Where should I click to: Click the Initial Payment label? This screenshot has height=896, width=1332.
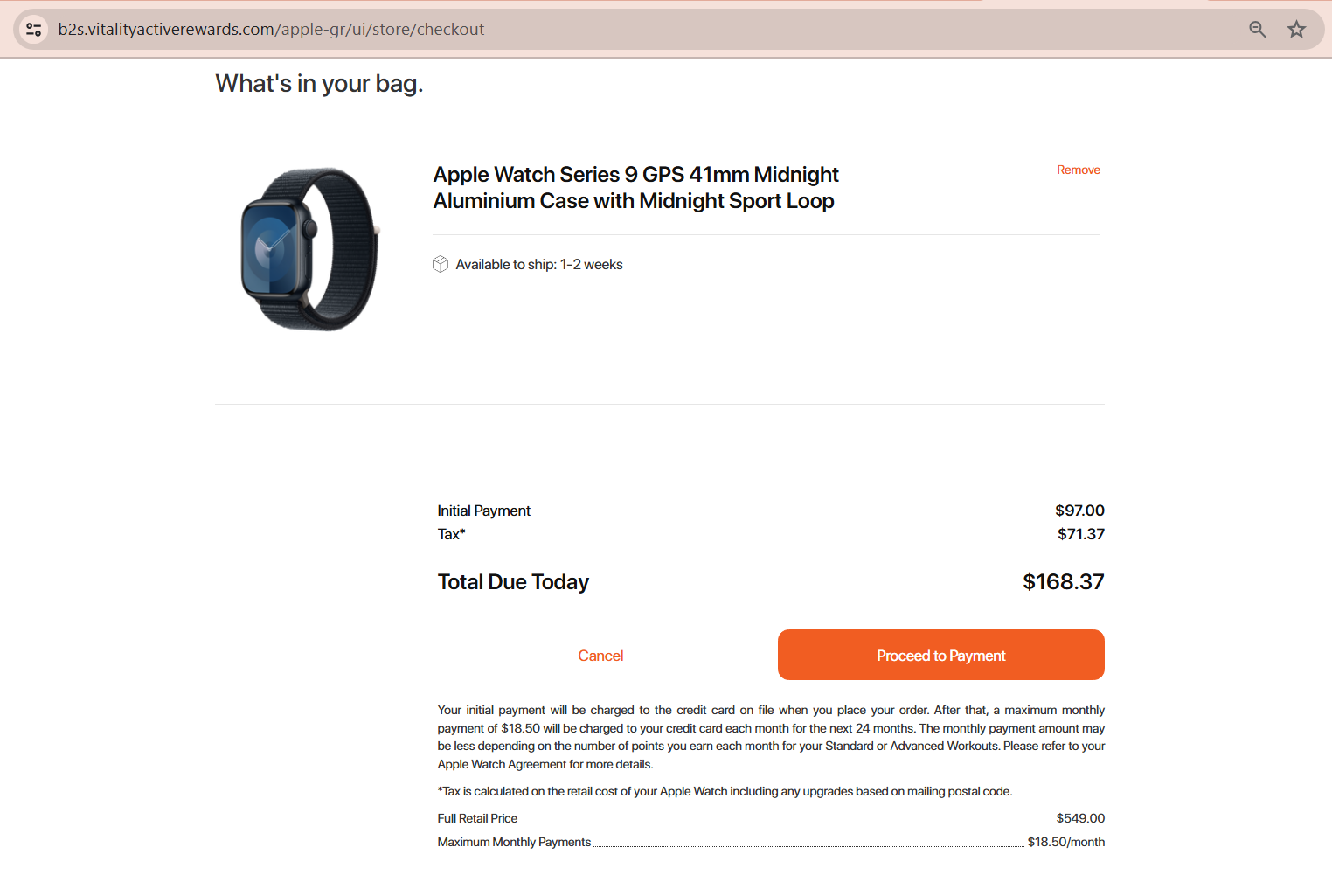click(483, 511)
